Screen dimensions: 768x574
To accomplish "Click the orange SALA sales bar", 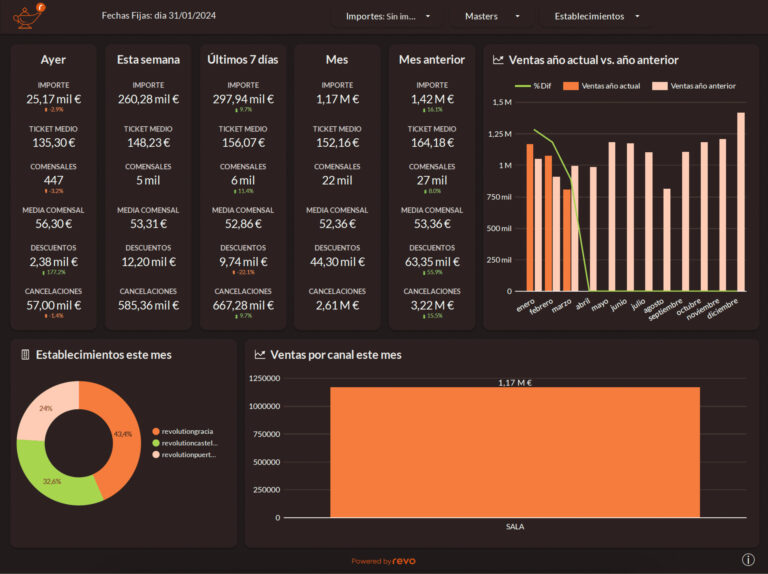I will pos(515,452).
